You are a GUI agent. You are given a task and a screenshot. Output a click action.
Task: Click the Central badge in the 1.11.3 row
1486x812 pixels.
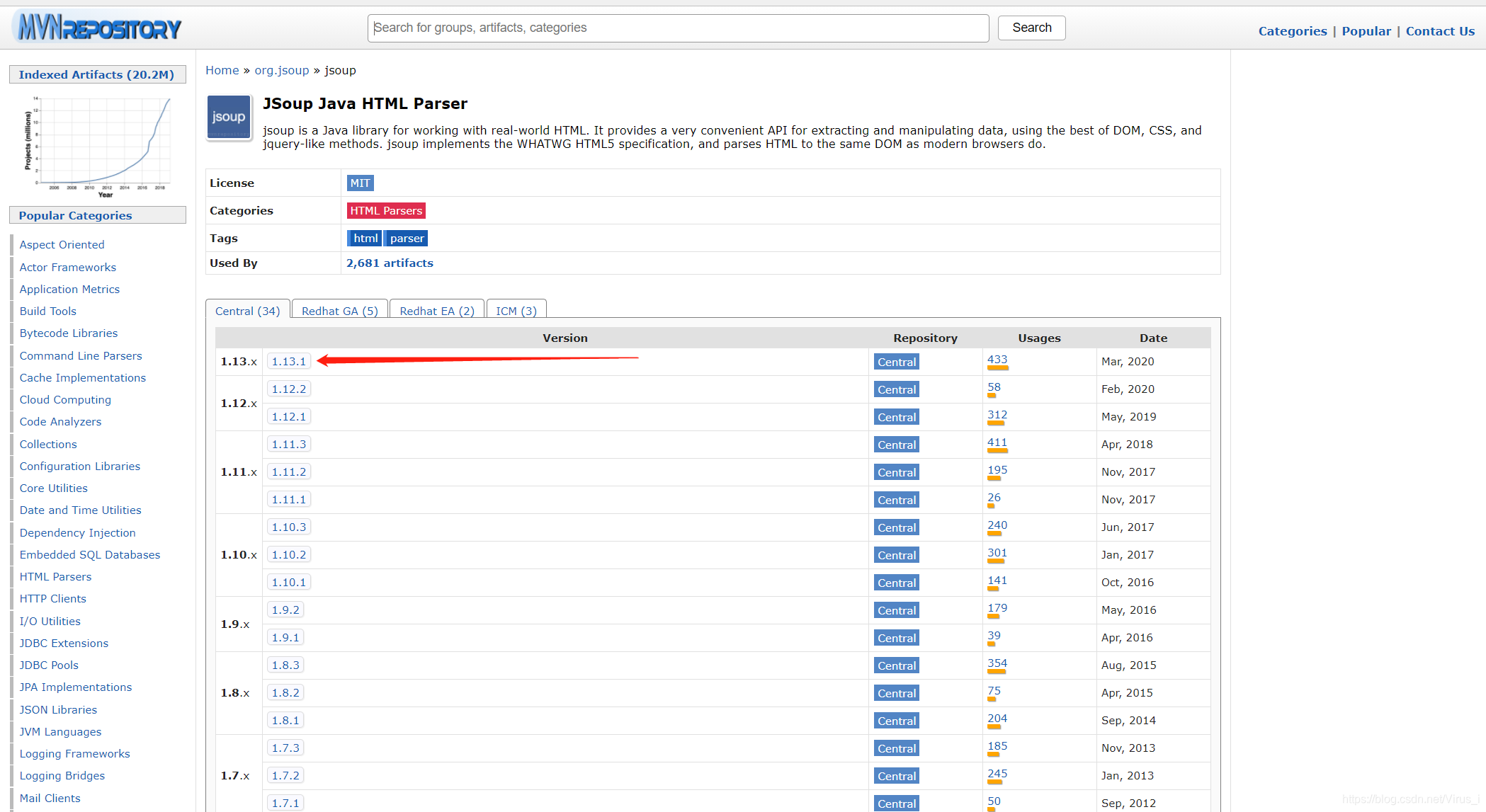tap(897, 445)
